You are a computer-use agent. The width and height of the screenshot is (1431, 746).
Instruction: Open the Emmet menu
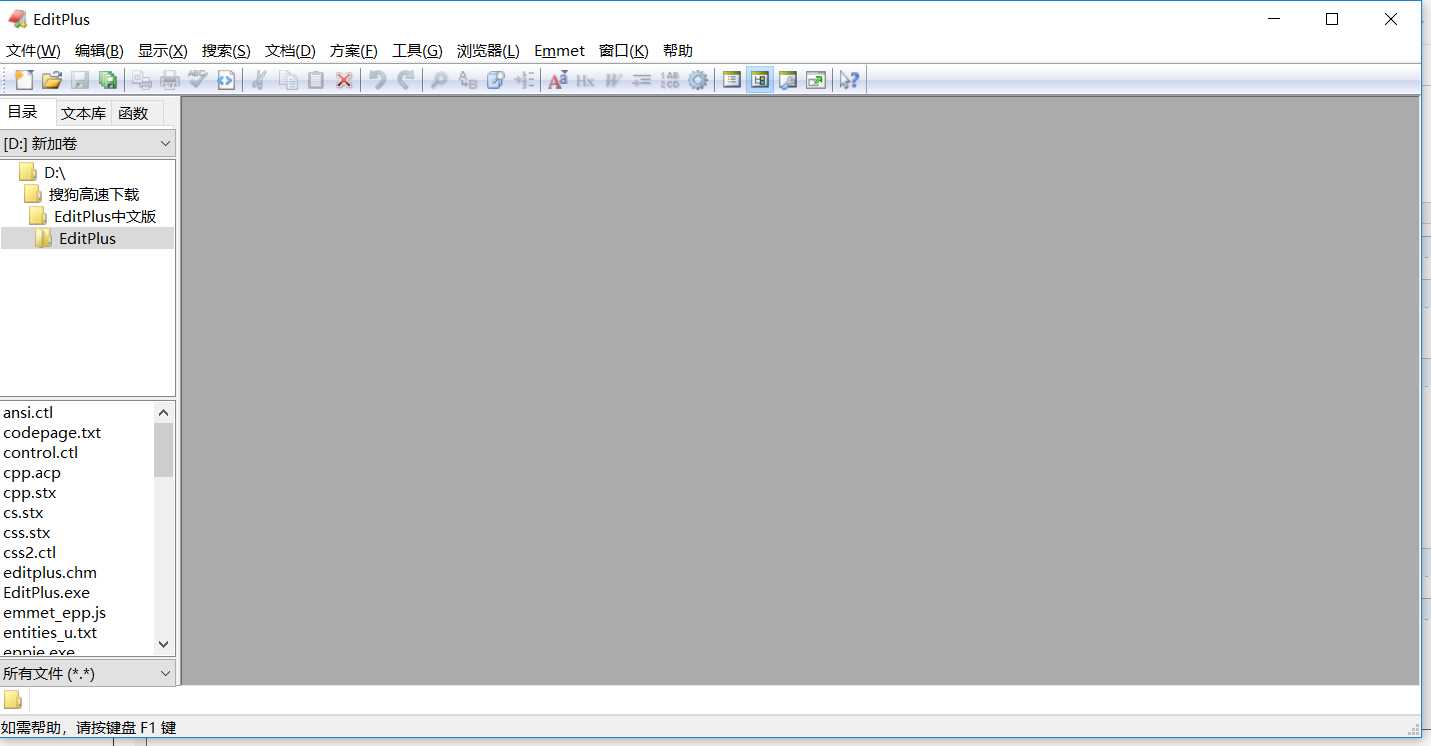coord(560,51)
